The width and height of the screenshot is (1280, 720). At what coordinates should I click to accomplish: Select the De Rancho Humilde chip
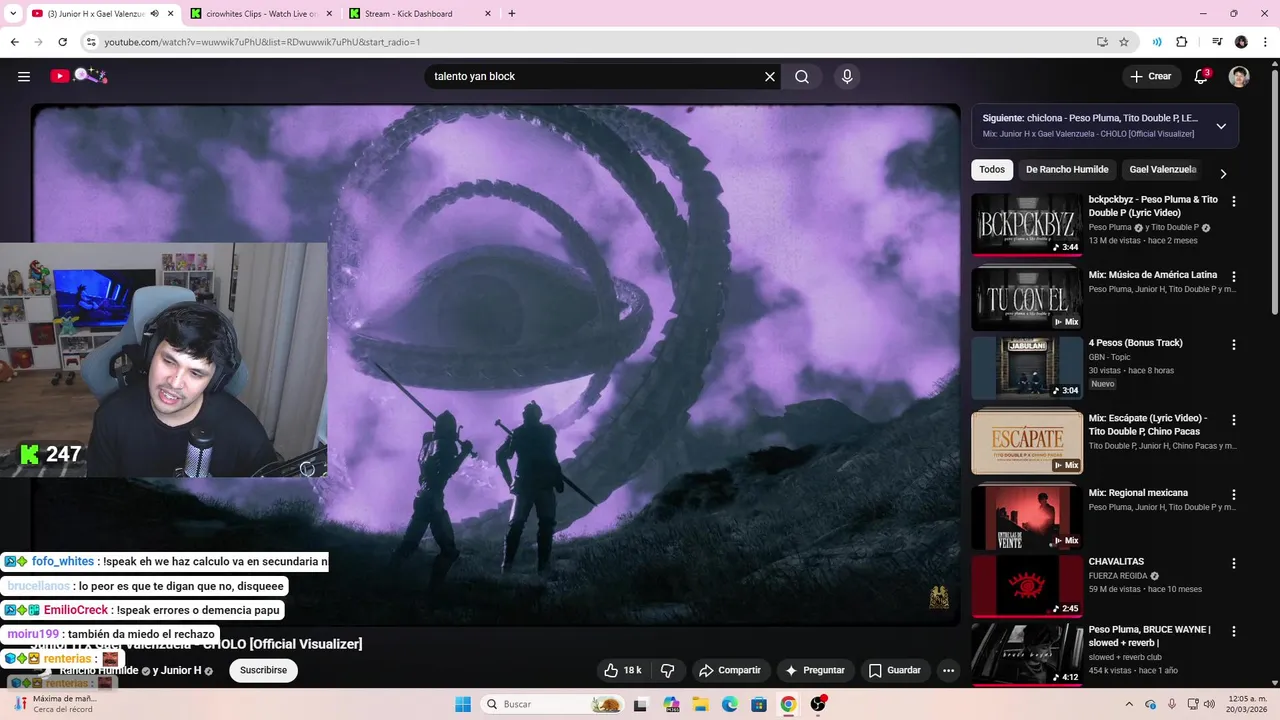[1067, 170]
